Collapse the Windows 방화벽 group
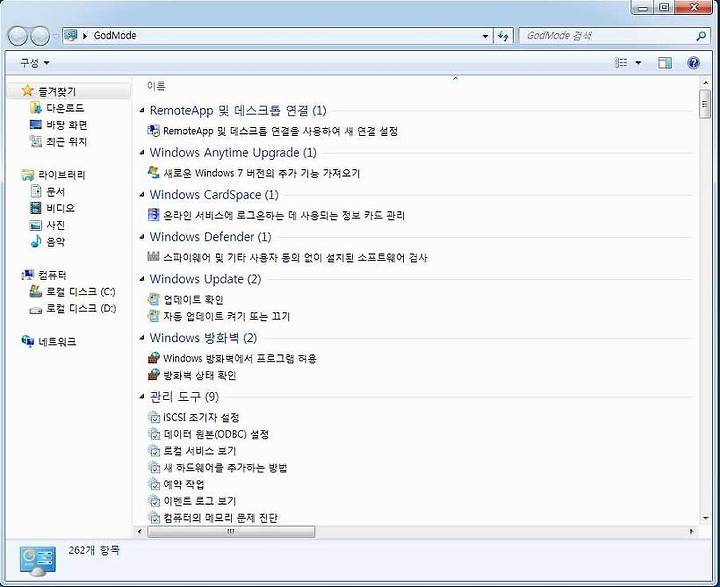The height and width of the screenshot is (587, 720). coord(142,338)
